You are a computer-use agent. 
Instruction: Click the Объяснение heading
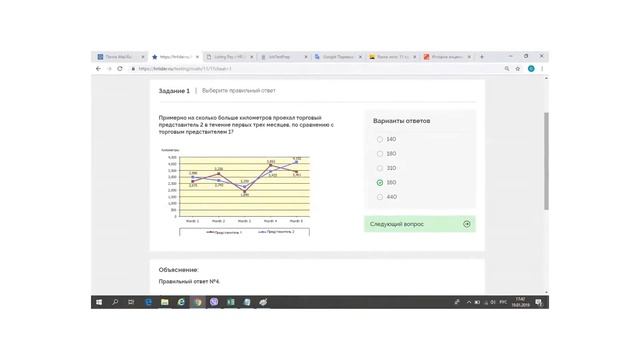pyautogui.click(x=179, y=270)
